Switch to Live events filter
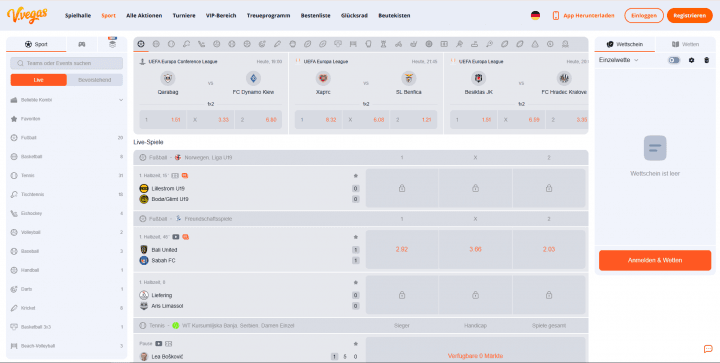Image resolution: width=720 pixels, height=363 pixels. pos(39,80)
